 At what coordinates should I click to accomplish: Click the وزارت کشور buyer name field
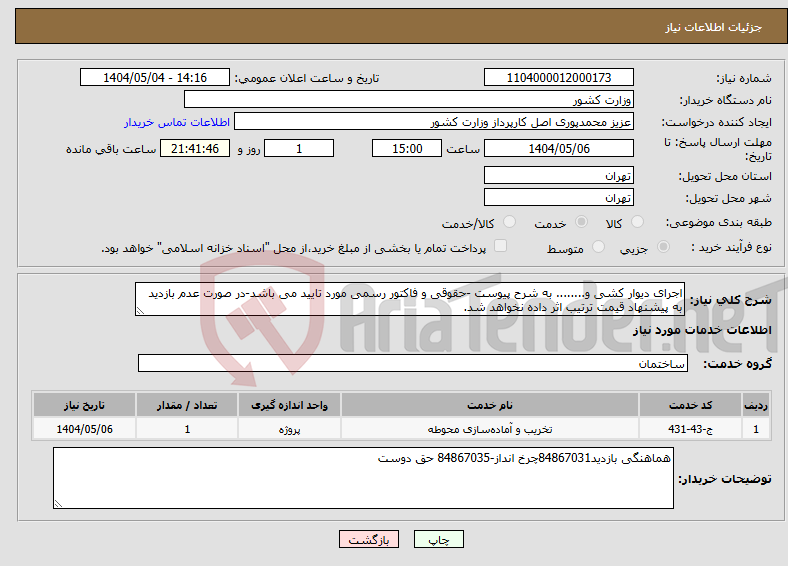(x=409, y=100)
